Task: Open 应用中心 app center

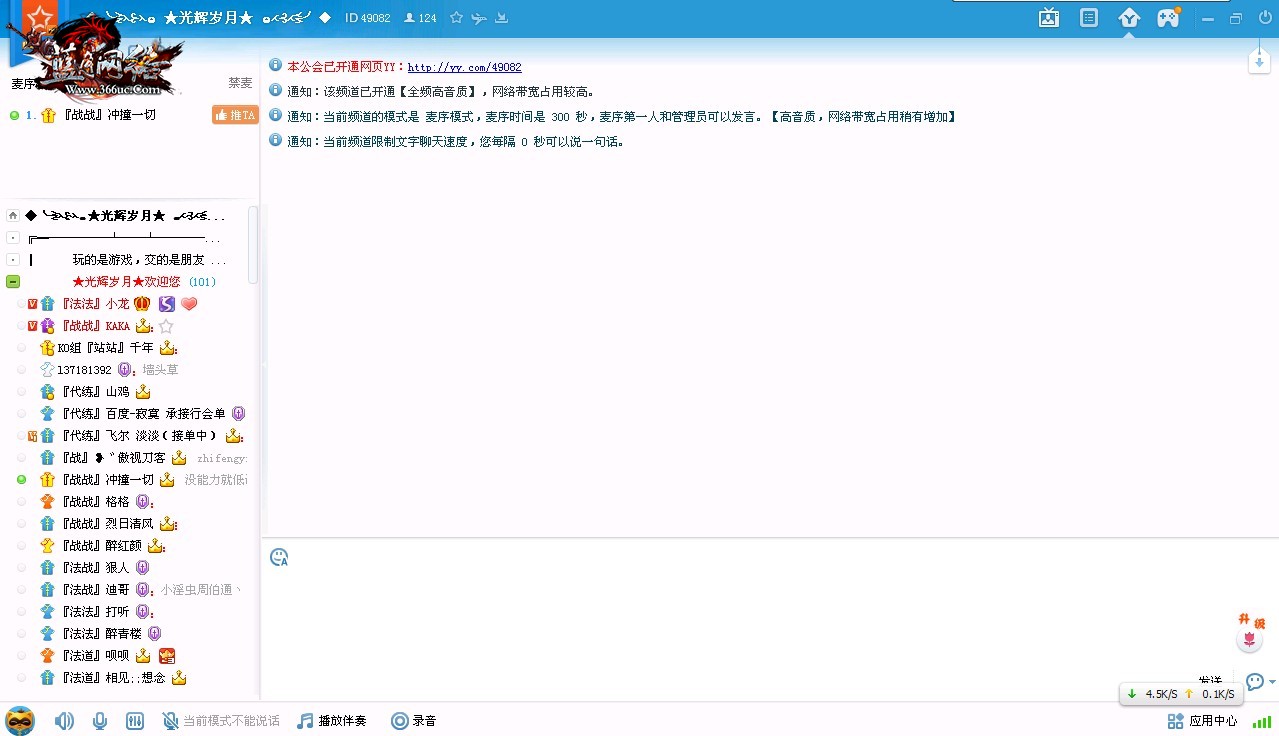Action: pos(1202,721)
